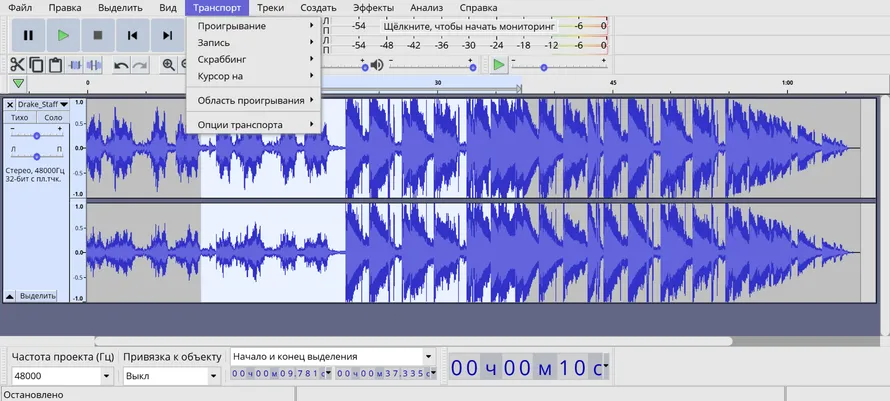Click the Copy icon in edit toolbar

coord(36,65)
